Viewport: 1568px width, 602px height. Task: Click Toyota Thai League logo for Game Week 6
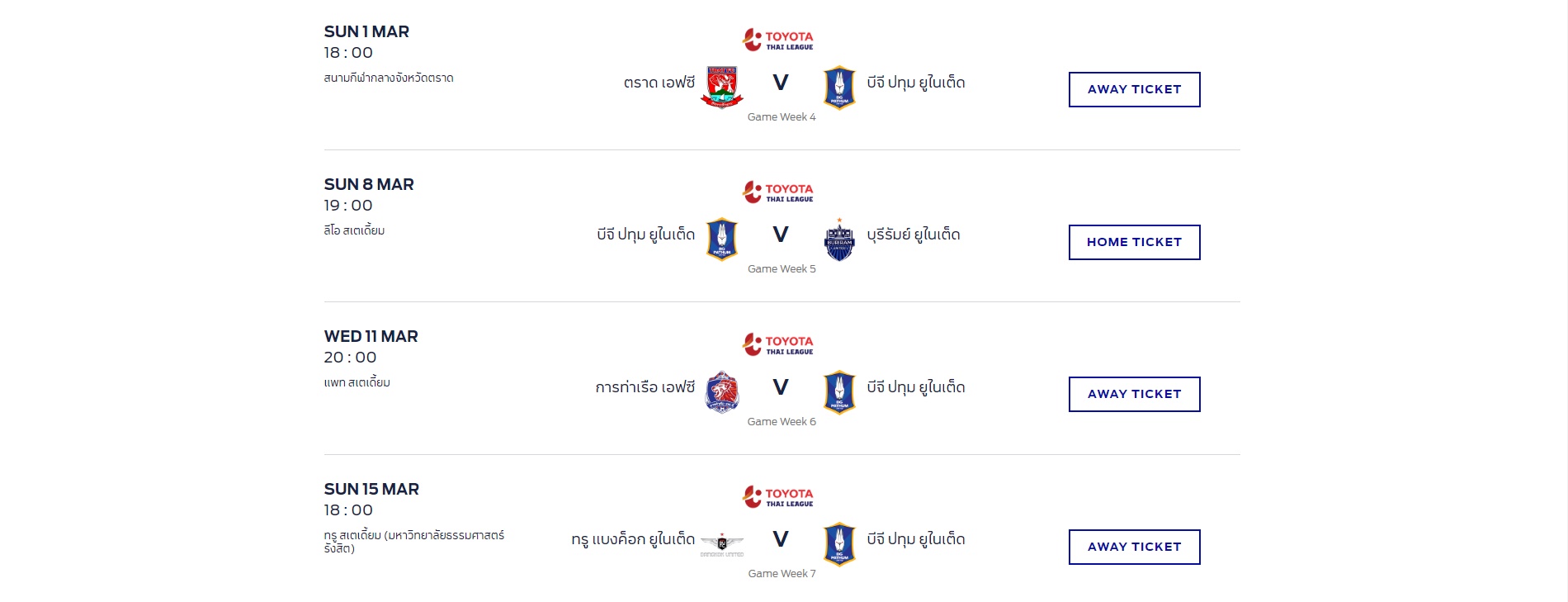tap(778, 344)
